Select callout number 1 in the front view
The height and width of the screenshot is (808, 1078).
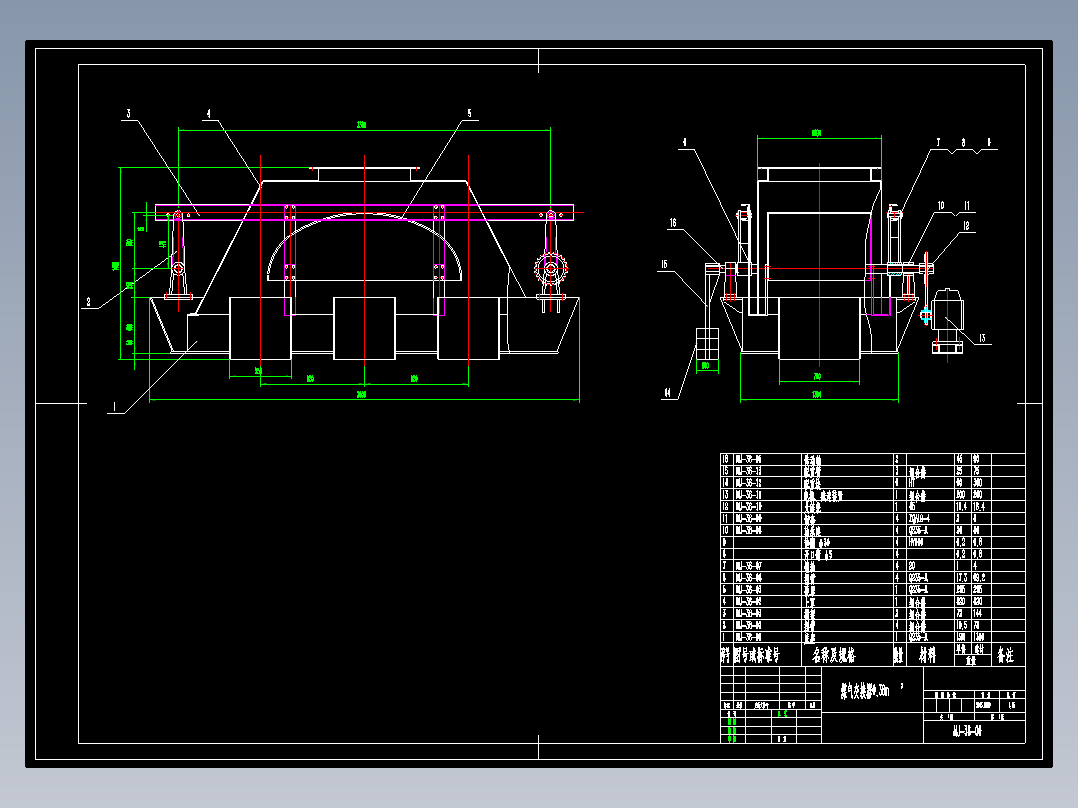[114, 406]
